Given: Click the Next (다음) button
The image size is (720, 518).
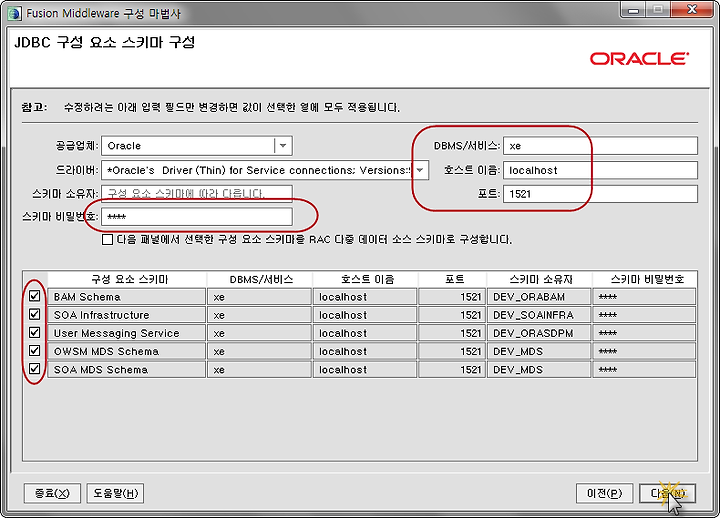Looking at the screenshot, I should coord(667,493).
